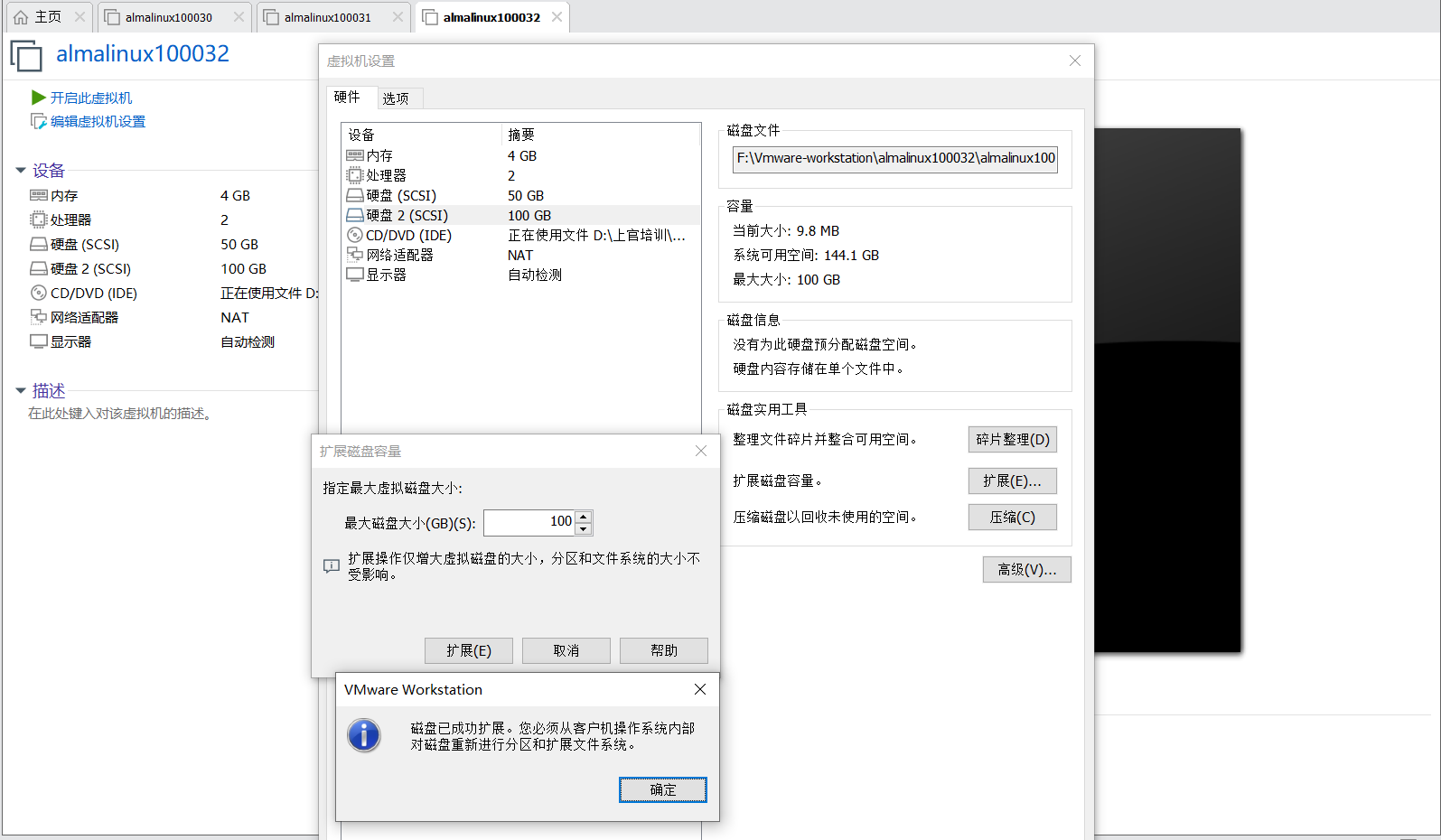Click the 扩展(E)... disk utility button

(1013, 481)
